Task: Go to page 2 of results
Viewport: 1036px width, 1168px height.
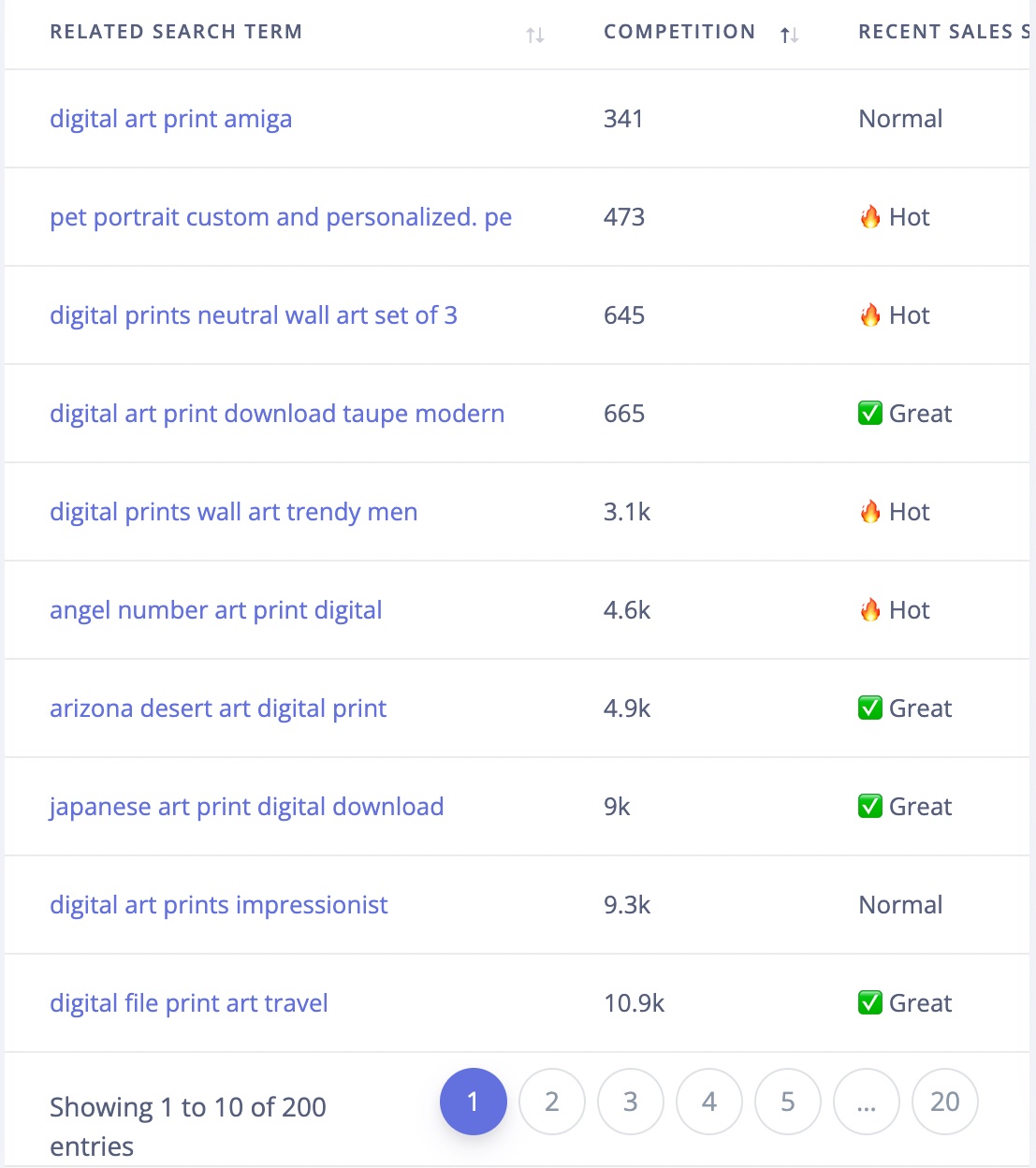Action: [552, 1102]
